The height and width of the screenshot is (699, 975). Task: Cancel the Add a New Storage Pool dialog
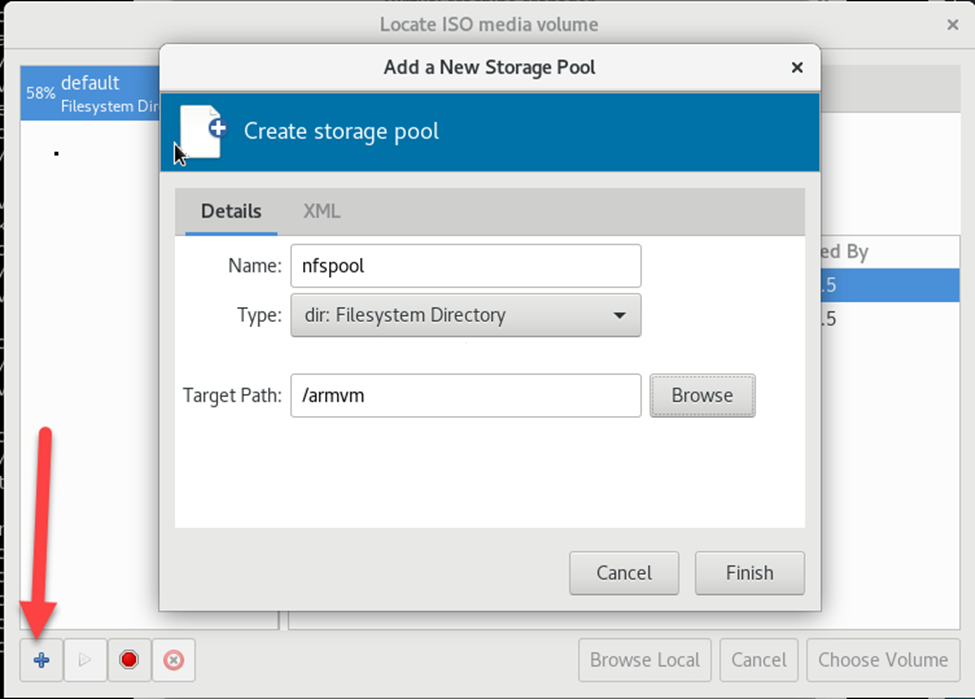coord(624,573)
